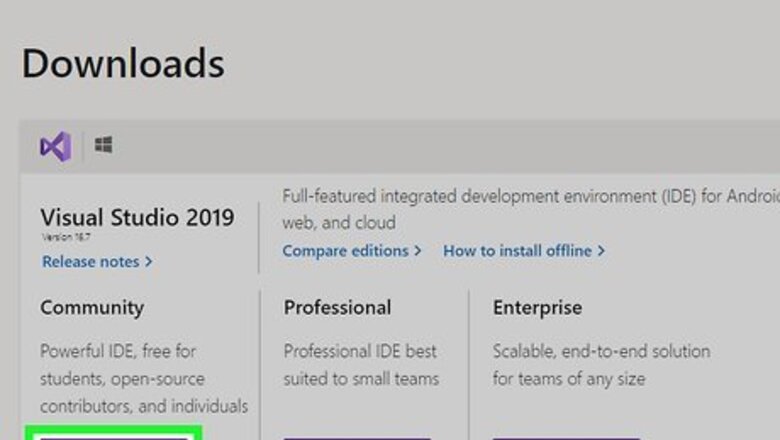Click the Visual Studio logo icon
Image resolution: width=780 pixels, height=440 pixels.
tap(56, 146)
